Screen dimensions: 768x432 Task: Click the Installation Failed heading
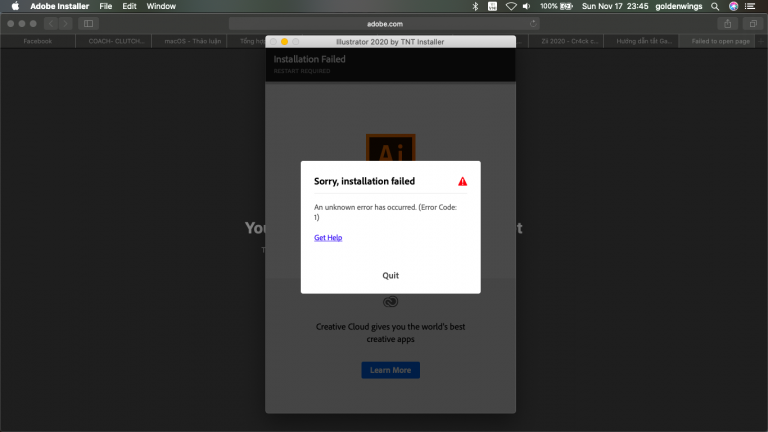pyautogui.click(x=310, y=59)
